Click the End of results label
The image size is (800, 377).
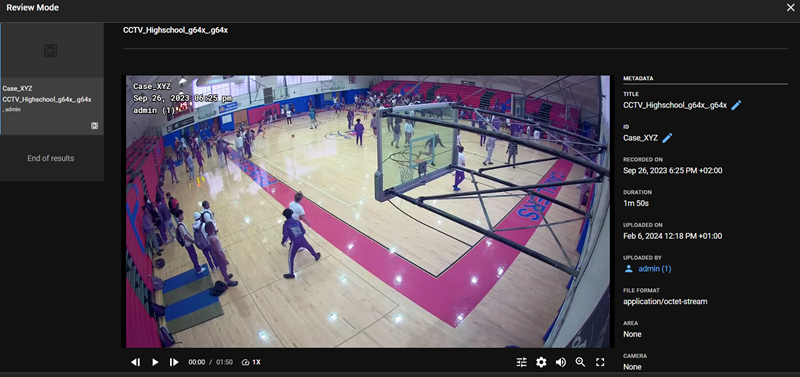click(x=51, y=158)
